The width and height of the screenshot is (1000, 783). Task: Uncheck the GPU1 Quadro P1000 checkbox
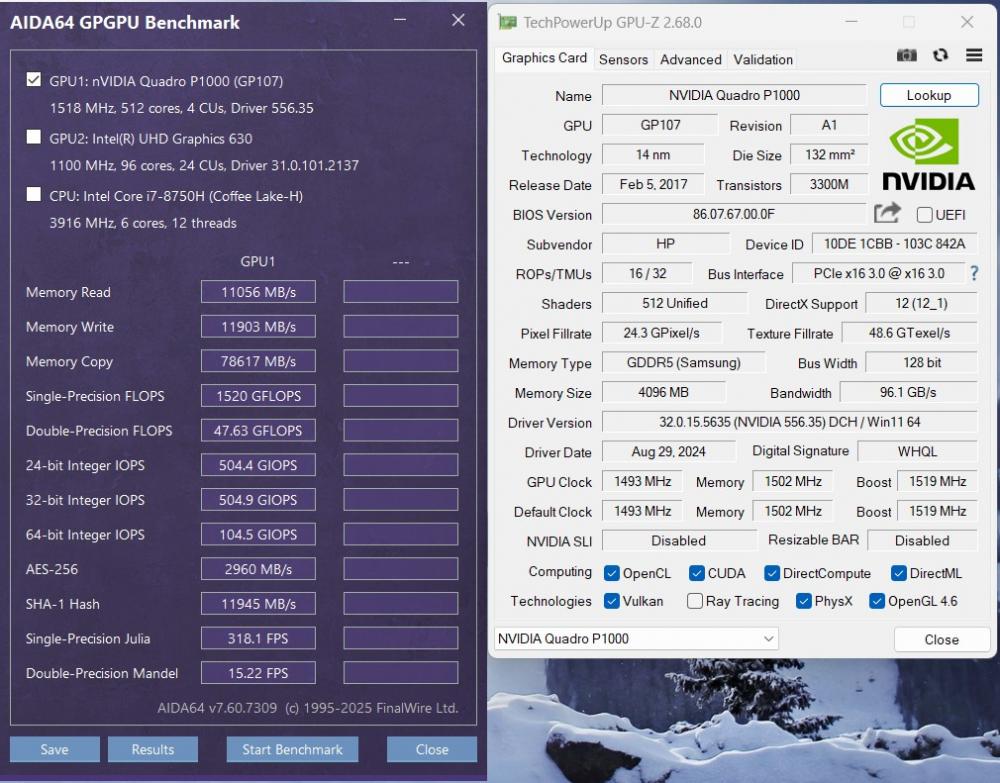click(x=34, y=80)
